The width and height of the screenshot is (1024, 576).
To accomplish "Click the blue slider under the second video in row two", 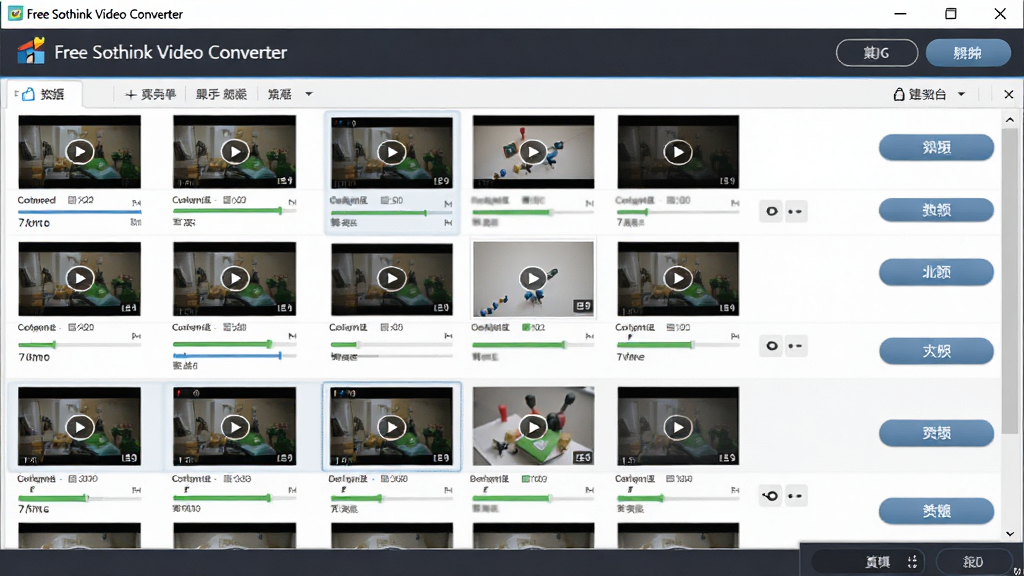I will point(227,356).
